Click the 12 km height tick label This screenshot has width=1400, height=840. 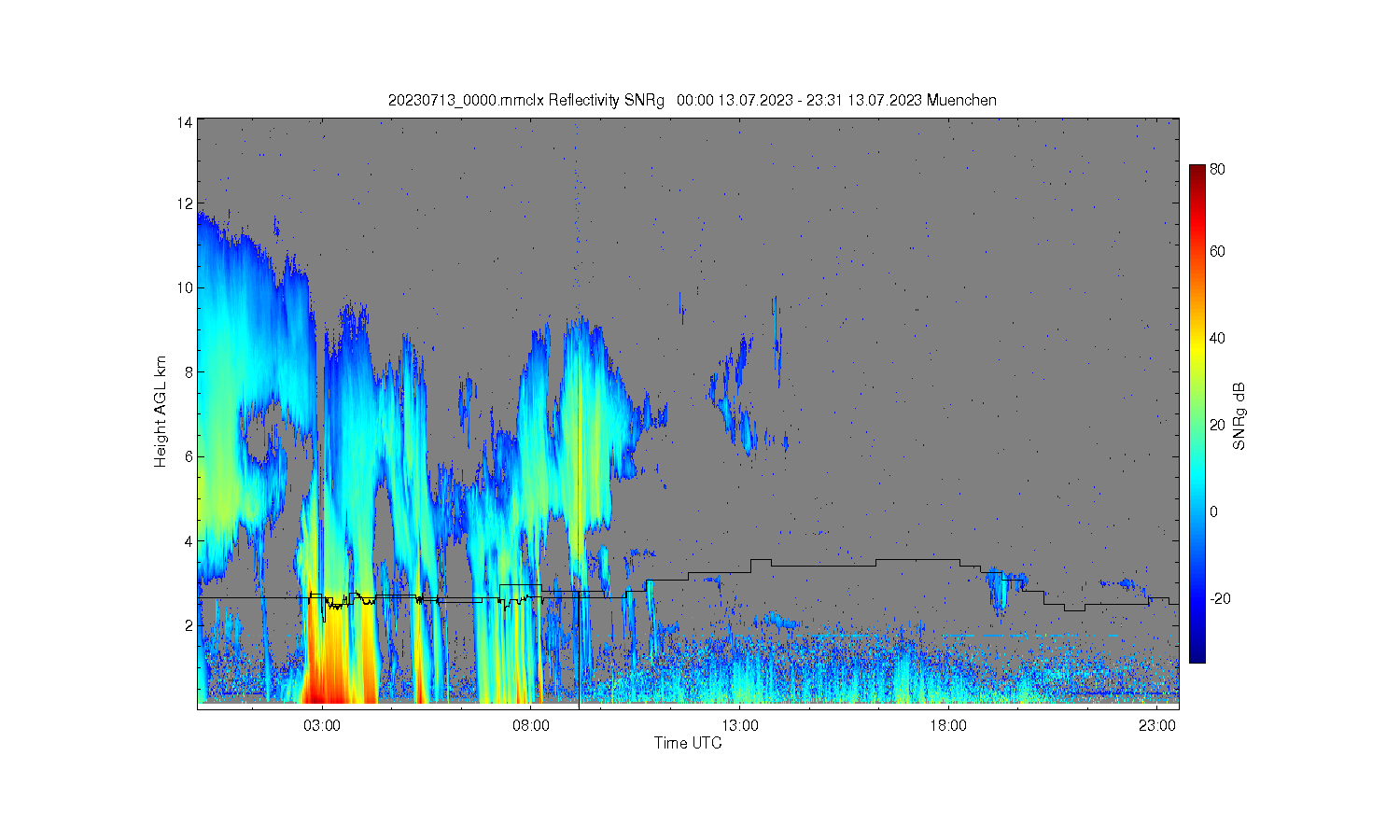click(185, 203)
